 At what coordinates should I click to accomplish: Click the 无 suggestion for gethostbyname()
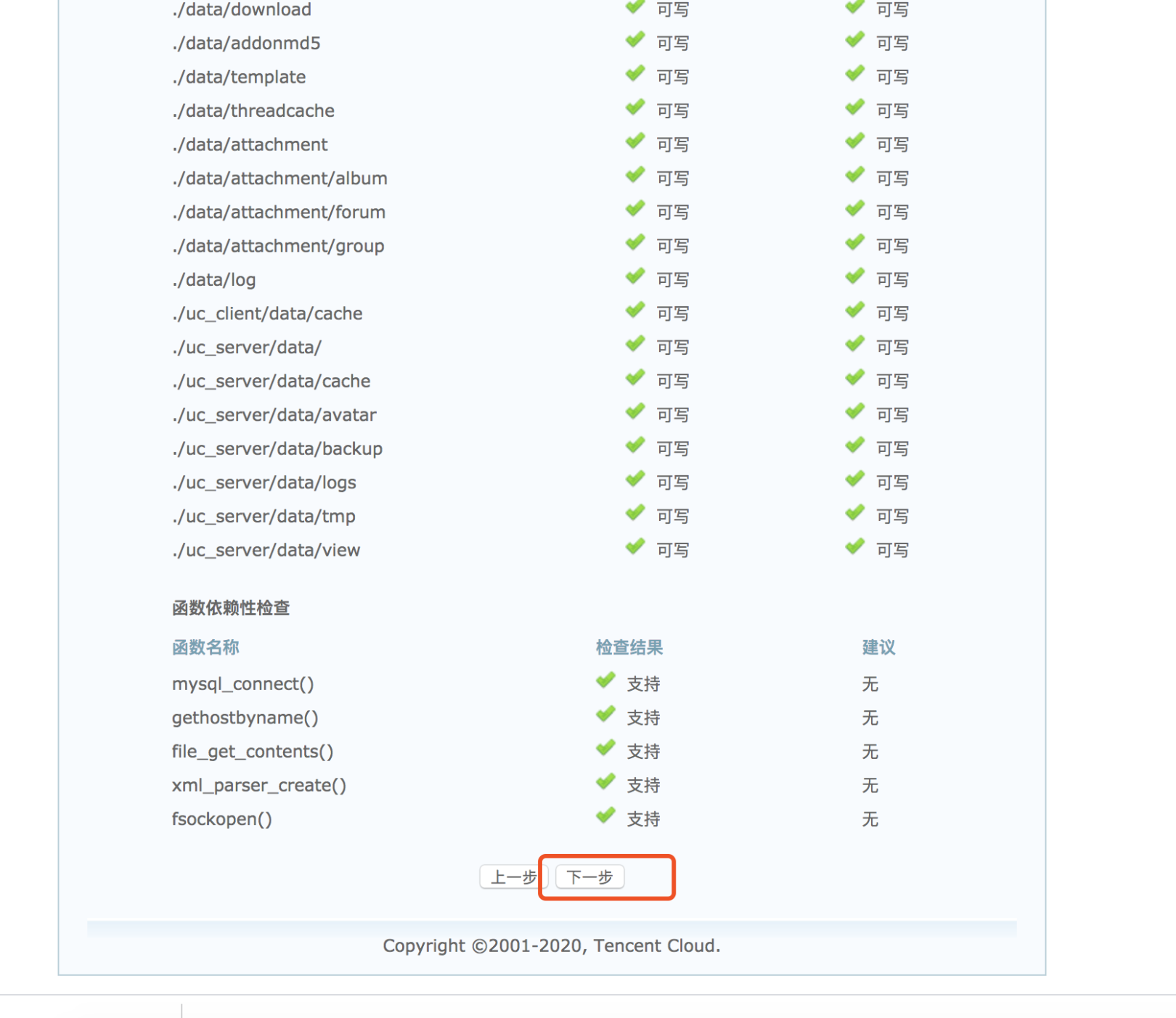[x=870, y=718]
